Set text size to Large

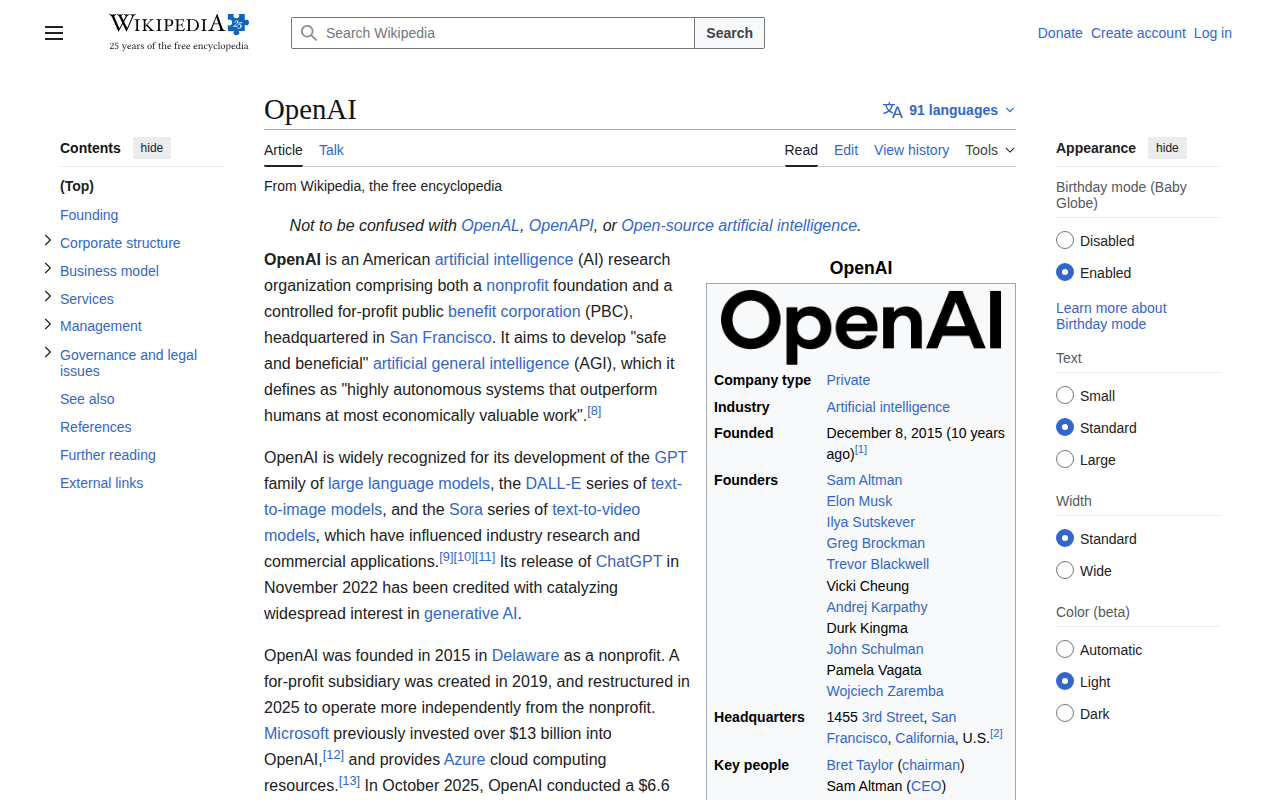1065,459
